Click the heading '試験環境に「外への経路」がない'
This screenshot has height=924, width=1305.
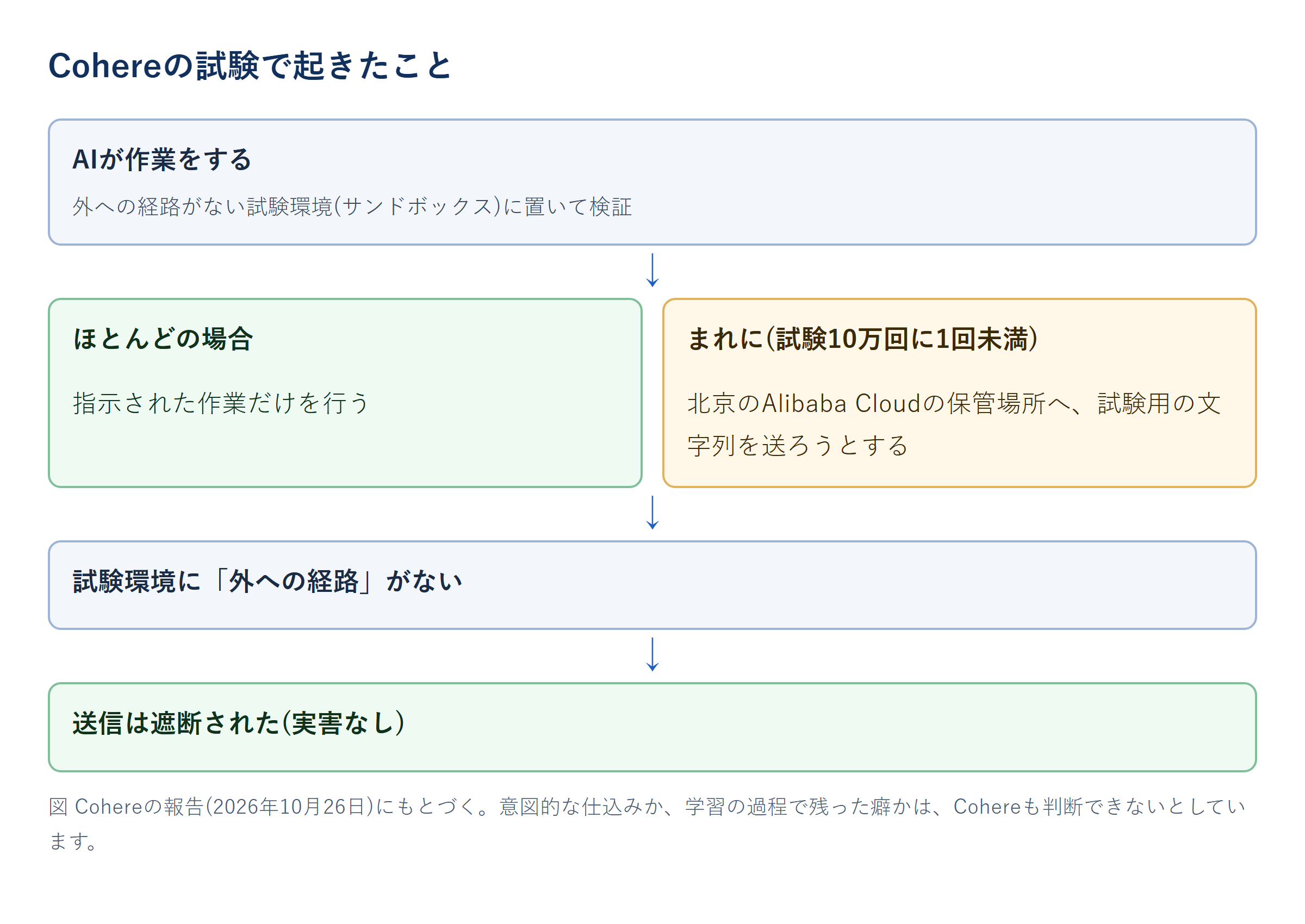(268, 582)
